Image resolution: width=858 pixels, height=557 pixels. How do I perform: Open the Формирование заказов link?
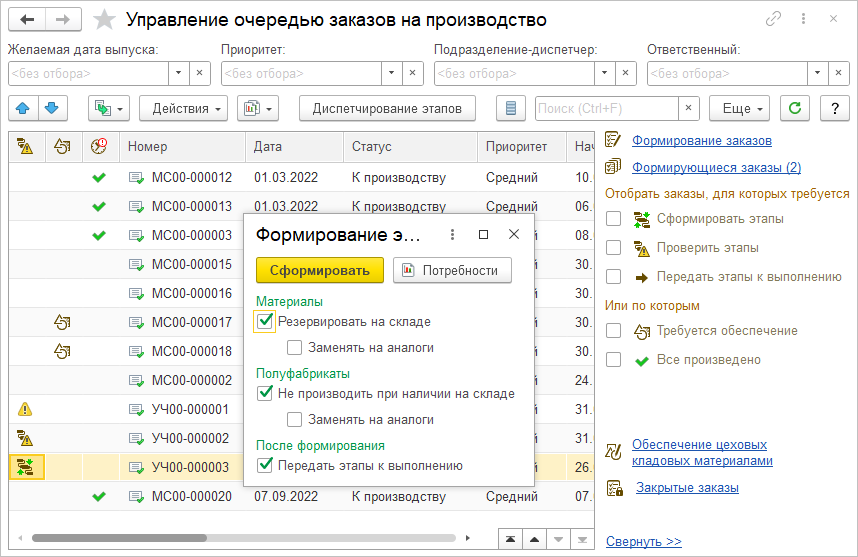pyautogui.click(x=702, y=141)
